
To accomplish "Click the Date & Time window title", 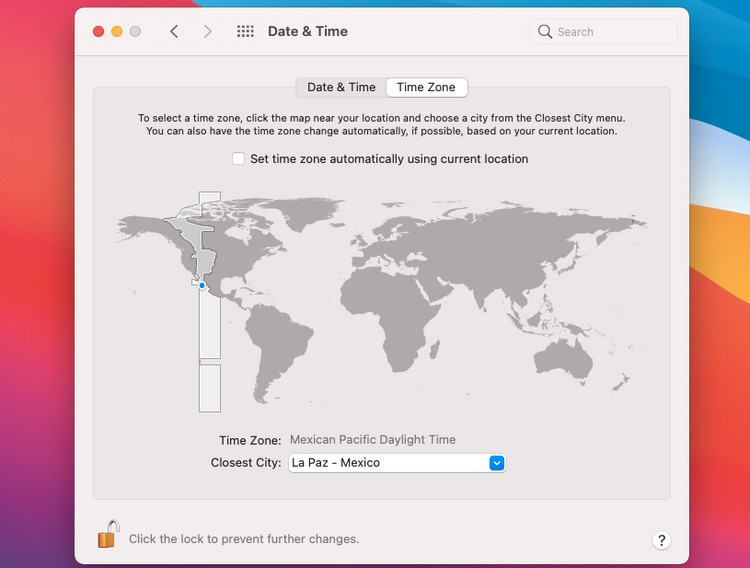I will [308, 32].
